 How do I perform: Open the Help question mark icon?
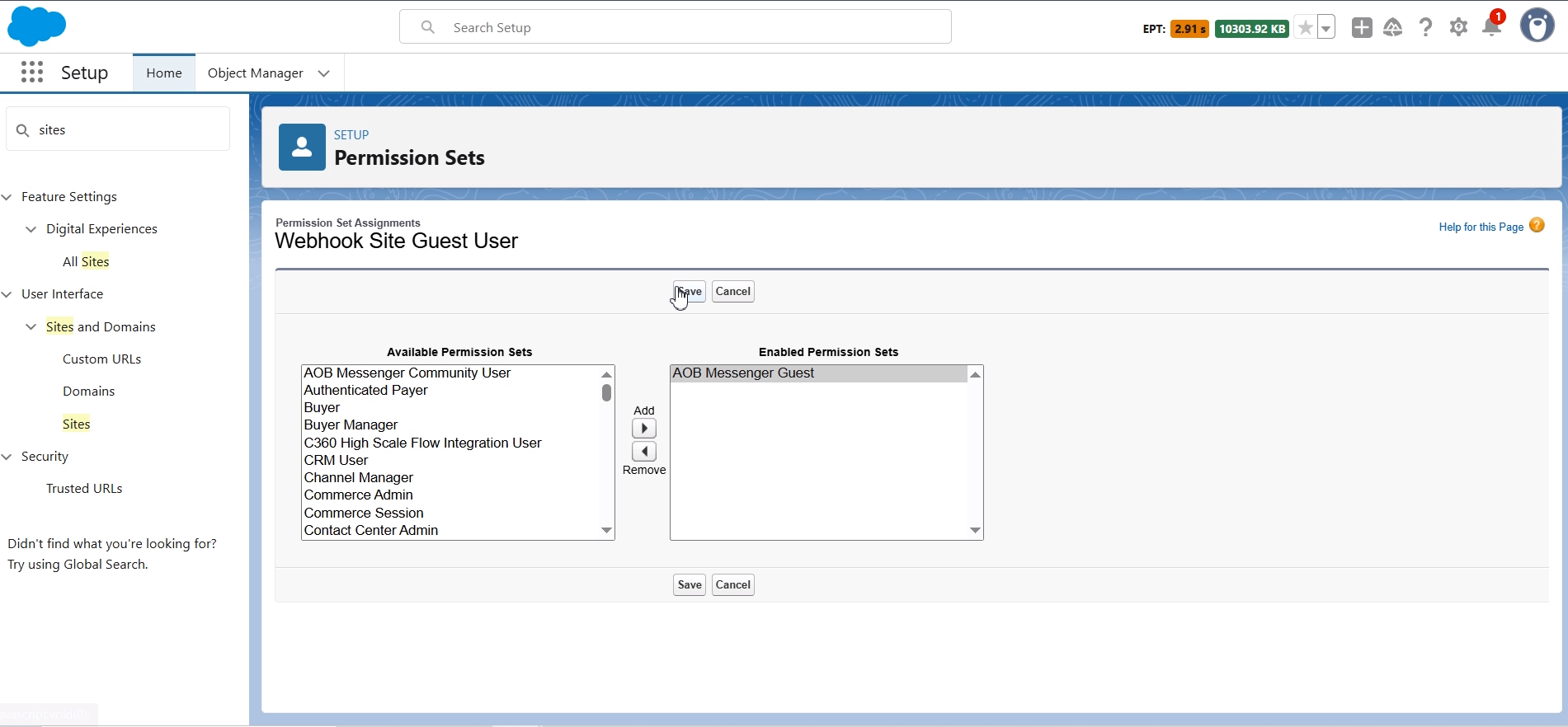click(1425, 27)
